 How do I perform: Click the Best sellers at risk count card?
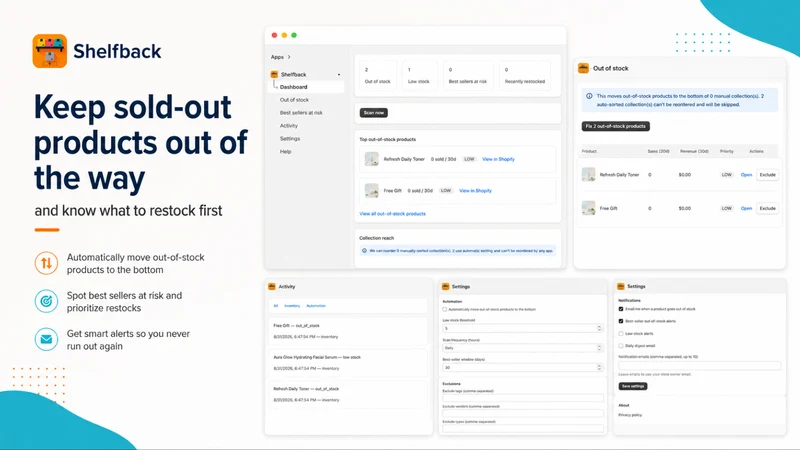pos(468,76)
